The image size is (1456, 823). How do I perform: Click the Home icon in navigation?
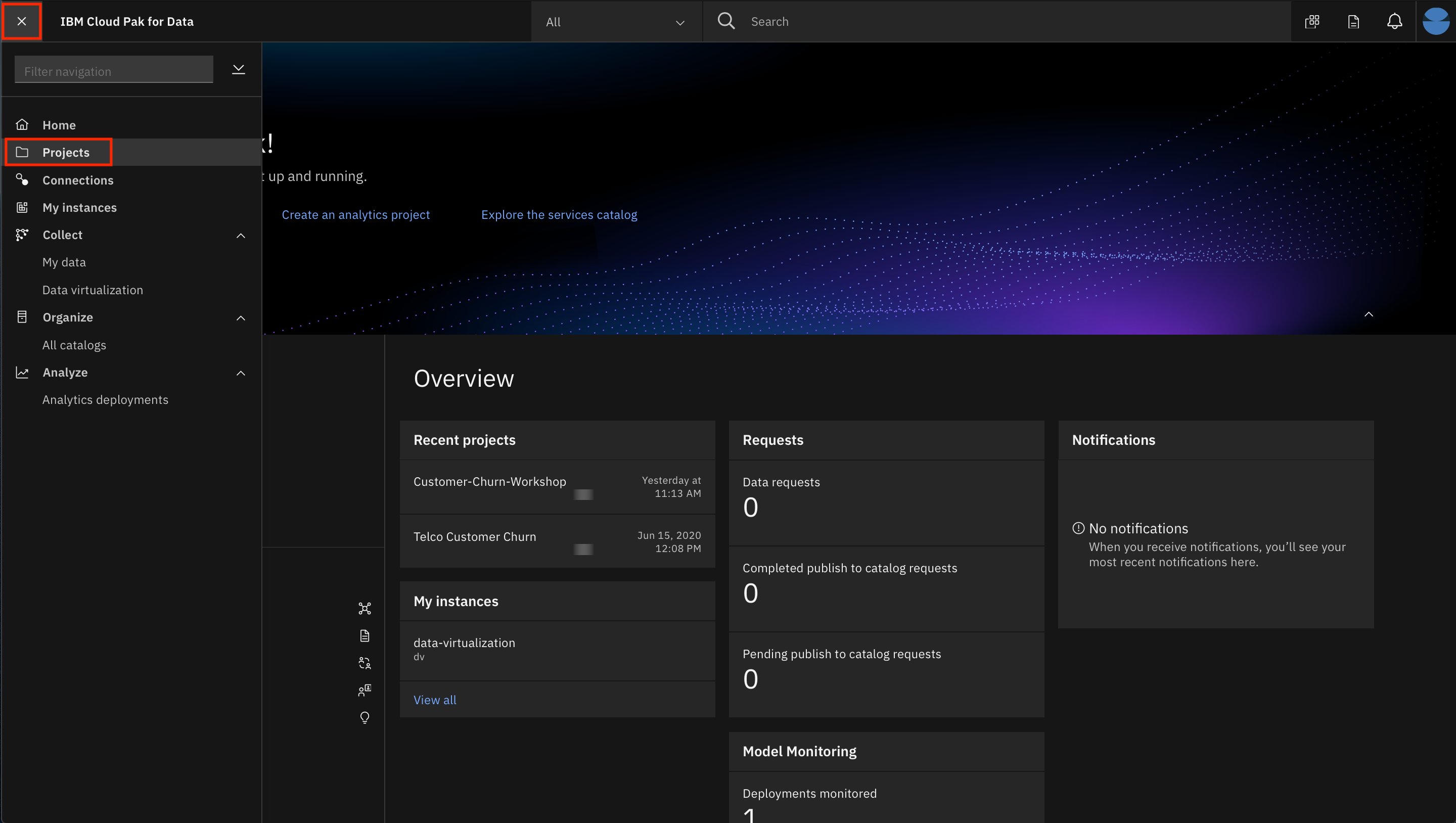tap(22, 124)
